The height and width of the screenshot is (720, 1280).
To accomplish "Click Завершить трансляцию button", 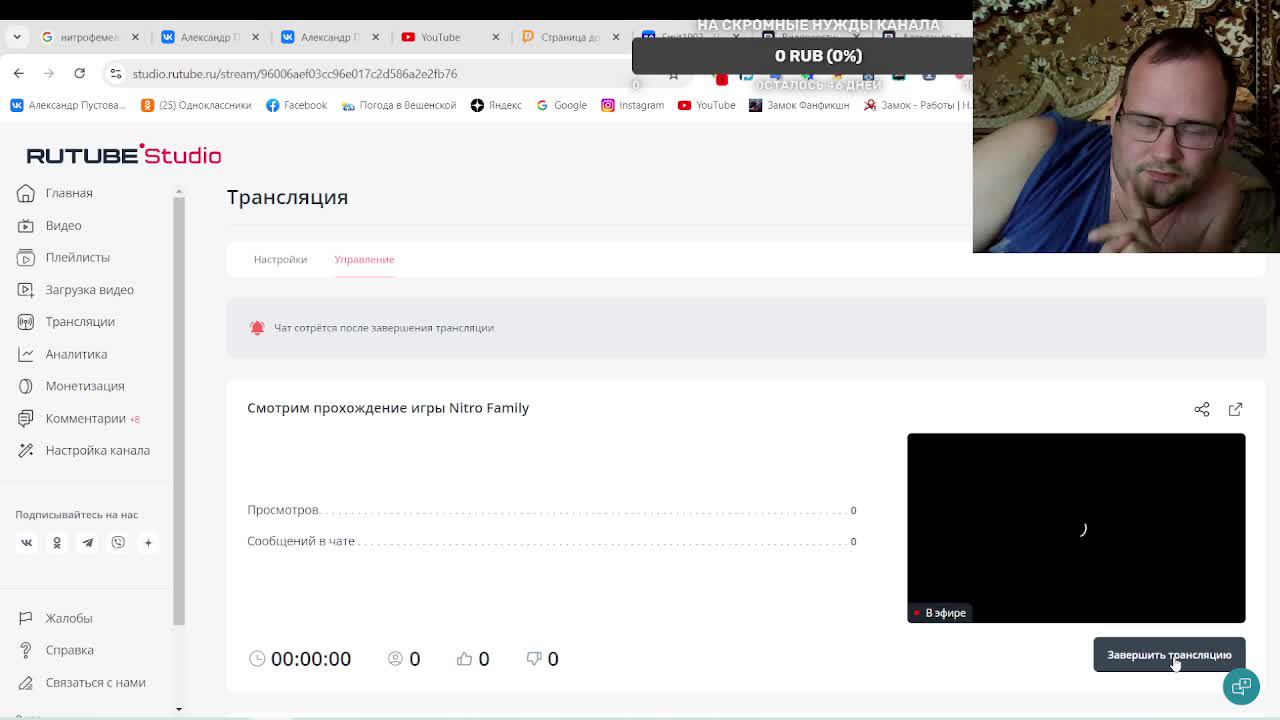I will pyautogui.click(x=1169, y=655).
